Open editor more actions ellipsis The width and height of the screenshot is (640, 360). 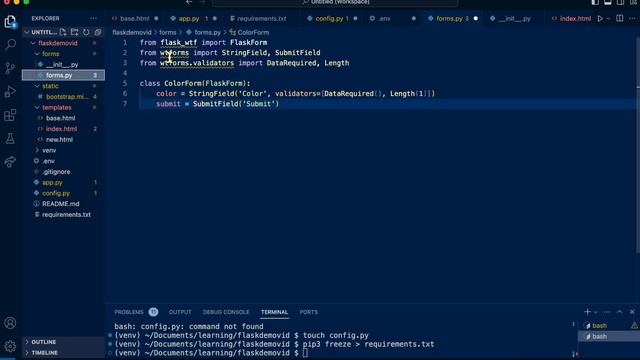tap(632, 18)
